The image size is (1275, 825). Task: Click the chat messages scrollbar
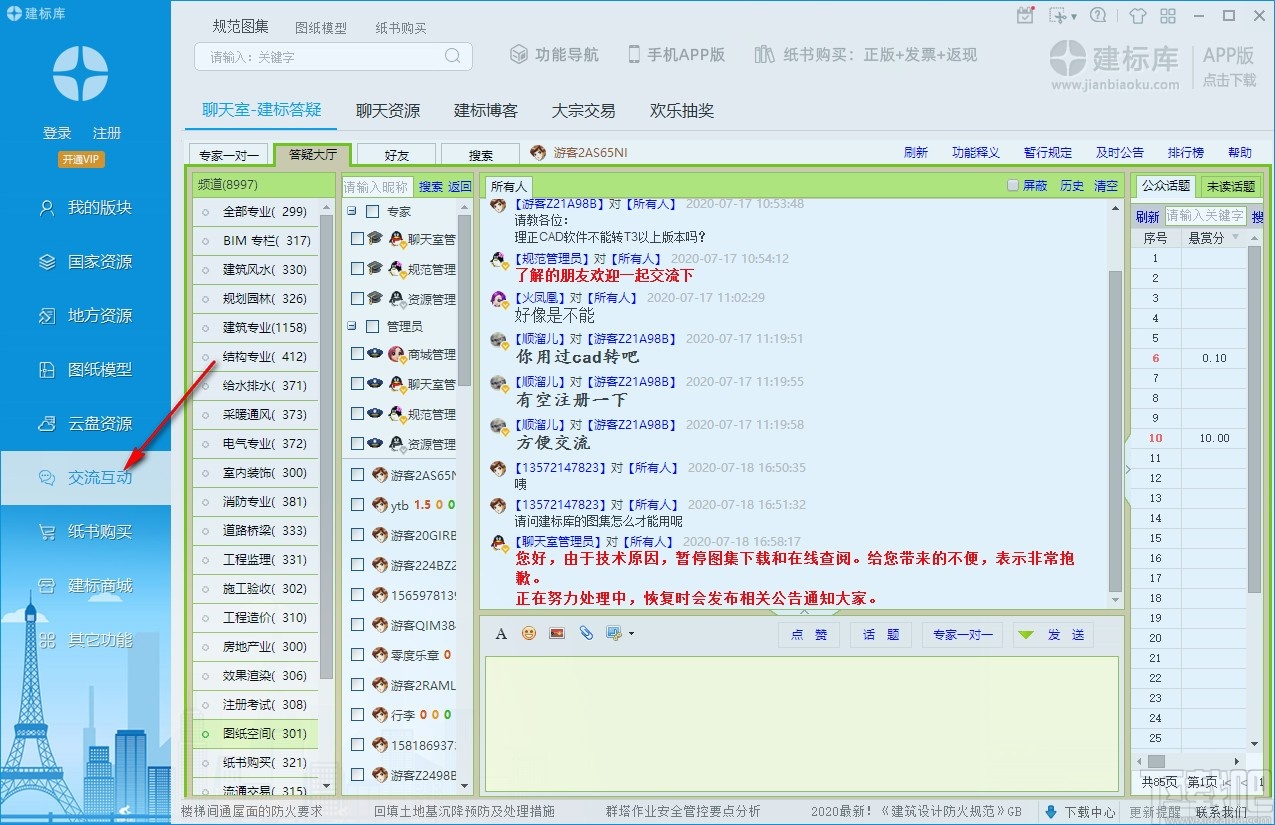pyautogui.click(x=1116, y=430)
